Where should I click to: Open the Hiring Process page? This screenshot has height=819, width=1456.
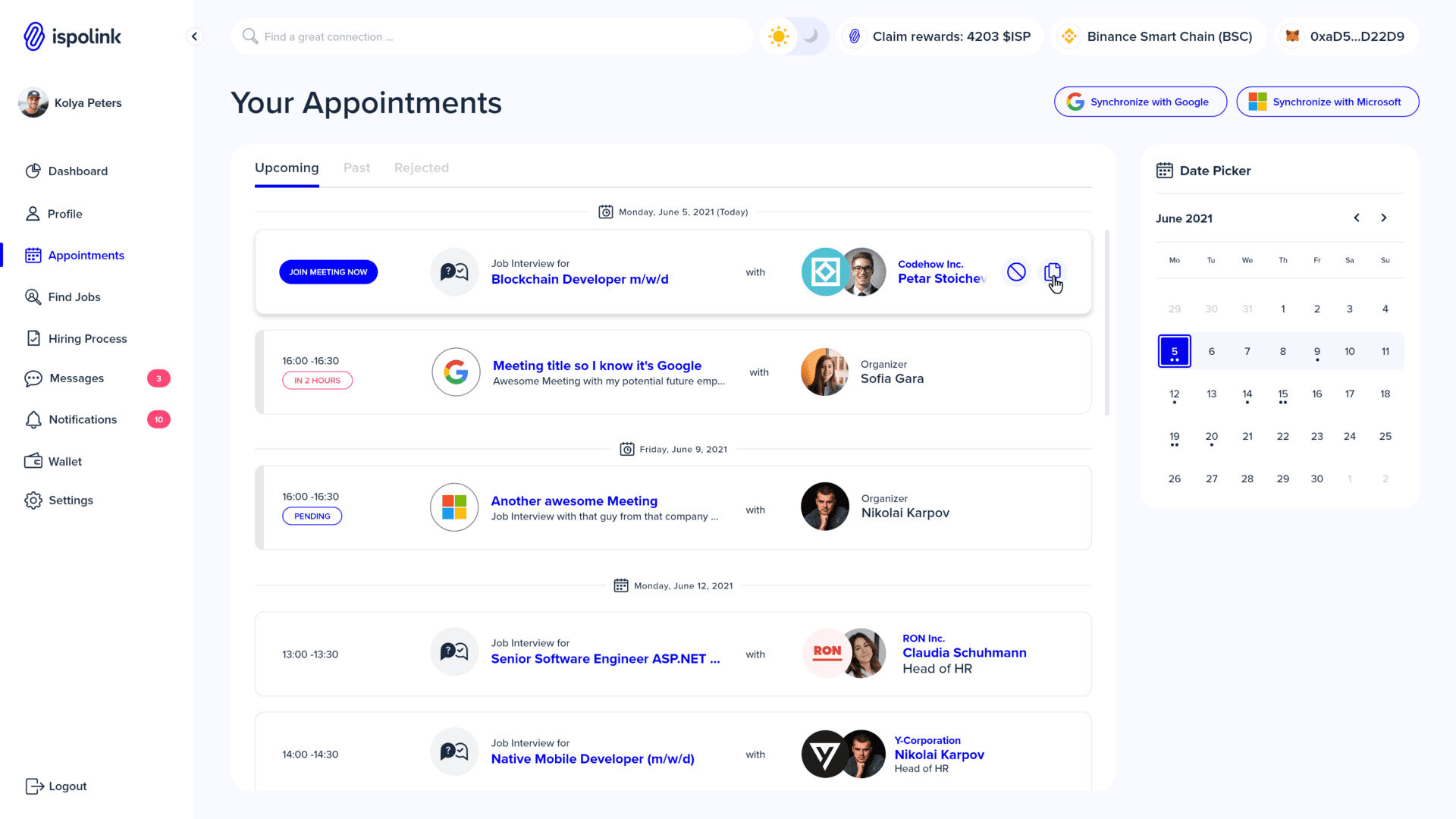pos(88,338)
